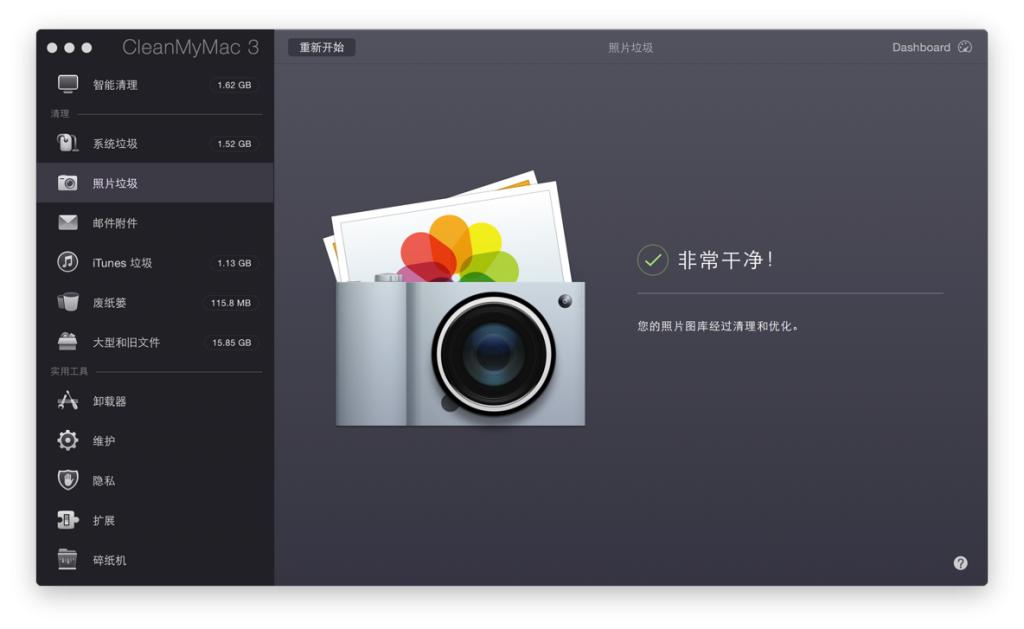The height and width of the screenshot is (629, 1024).
Task: Click the iTunes Junk music note icon
Action: click(x=68, y=262)
